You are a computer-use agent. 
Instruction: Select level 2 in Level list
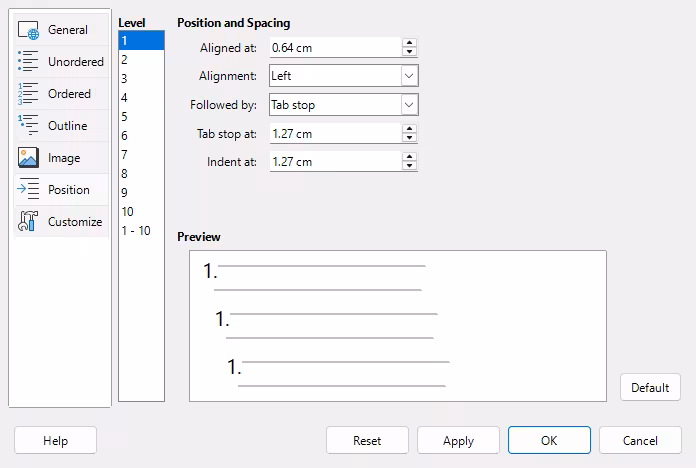(142, 59)
